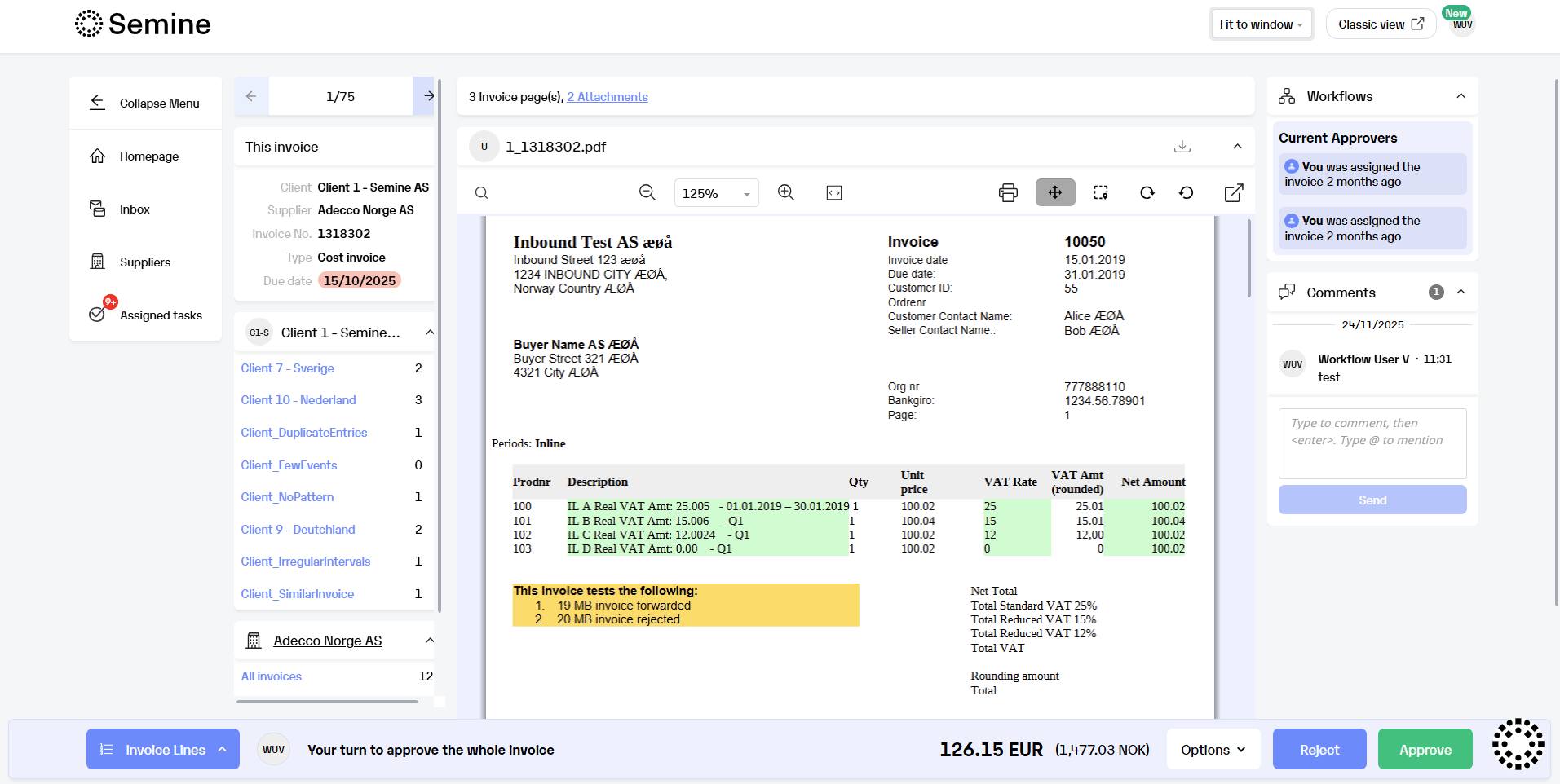Switch to Classic view

pos(1381,24)
